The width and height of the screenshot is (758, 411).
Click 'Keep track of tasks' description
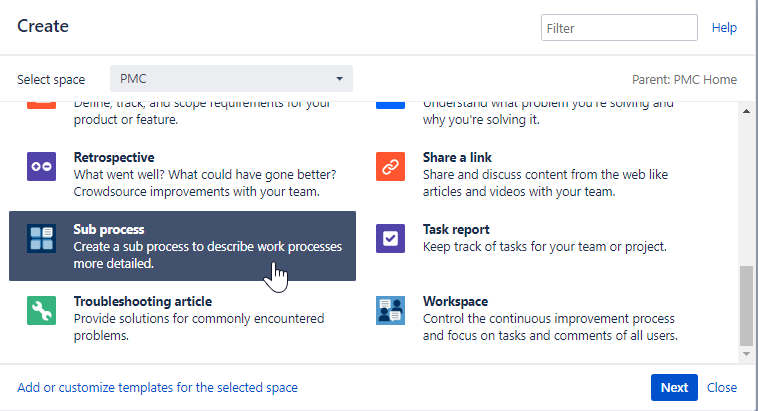pos(545,247)
